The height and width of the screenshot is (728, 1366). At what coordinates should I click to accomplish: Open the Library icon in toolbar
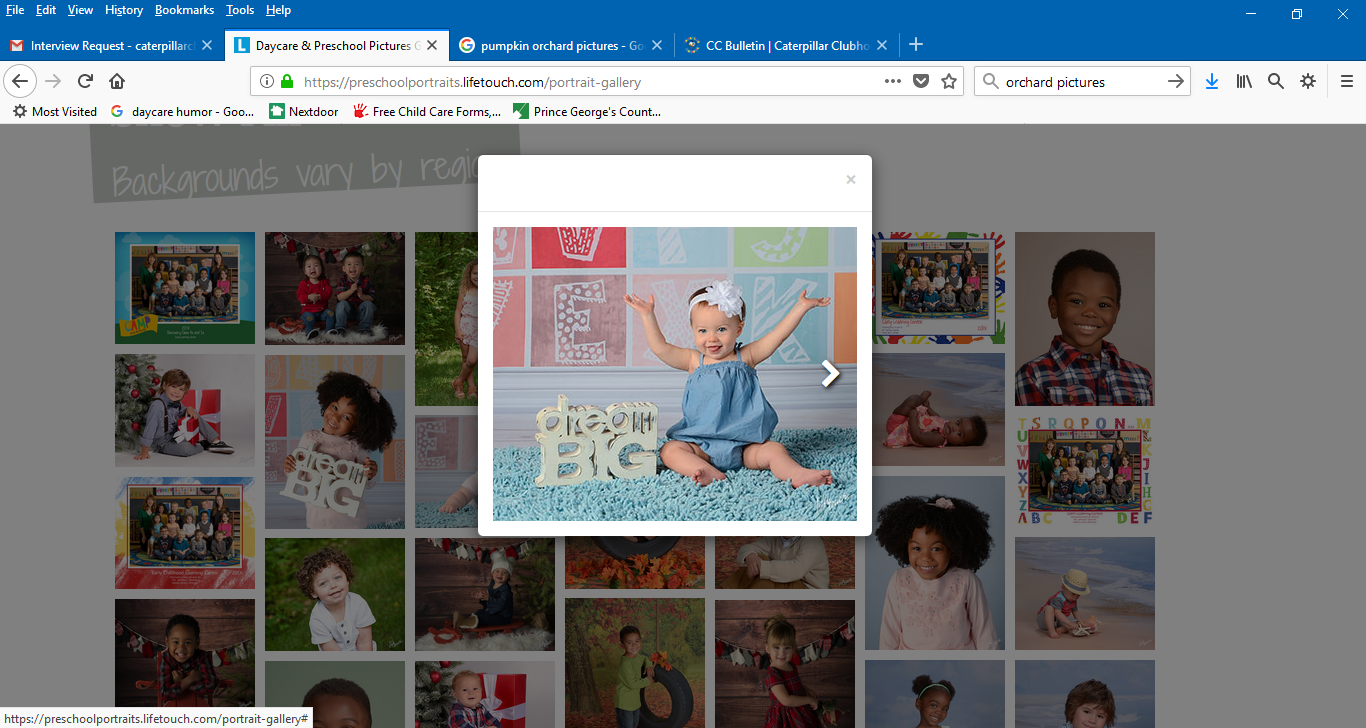(x=1243, y=82)
